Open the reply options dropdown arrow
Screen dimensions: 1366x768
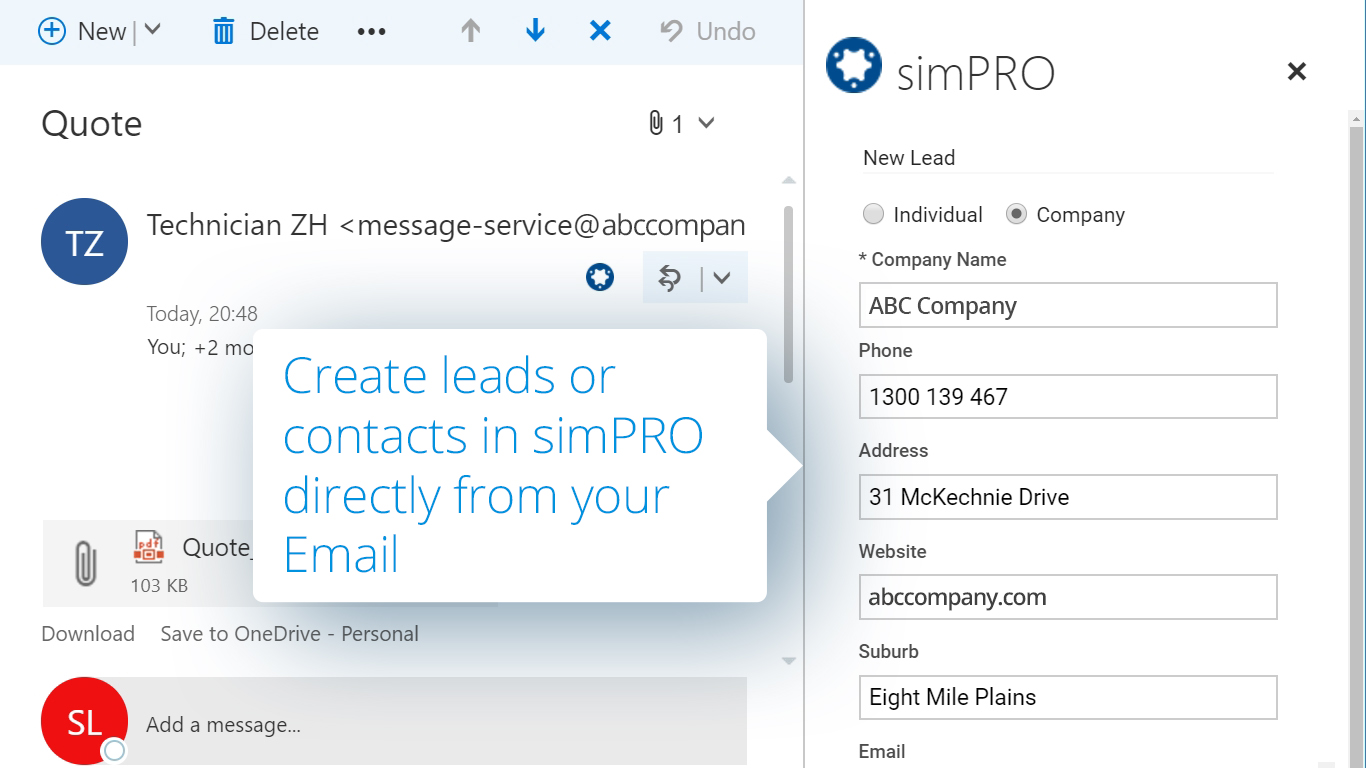(x=723, y=278)
